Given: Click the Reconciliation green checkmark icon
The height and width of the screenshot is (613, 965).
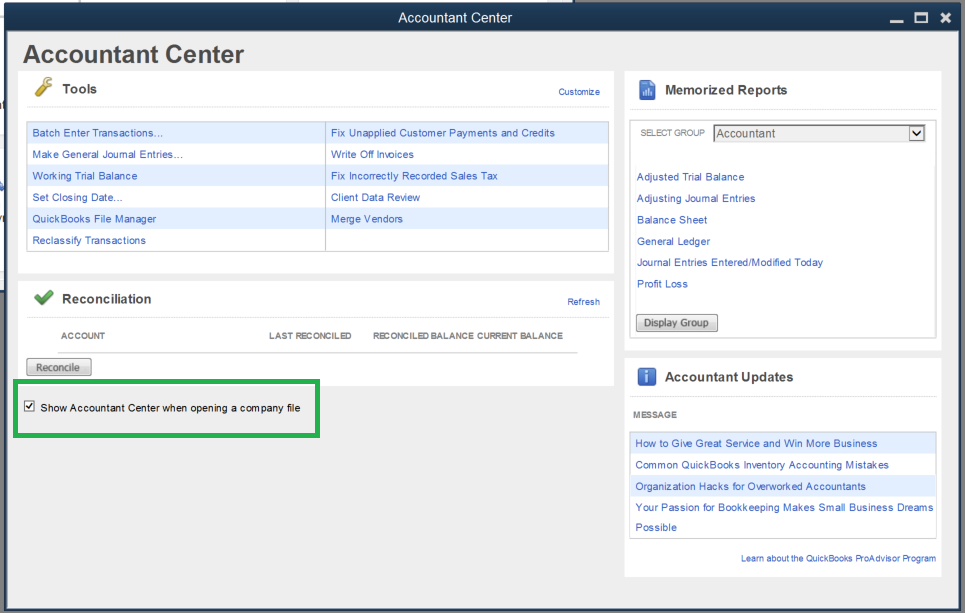Looking at the screenshot, I should coord(43,298).
